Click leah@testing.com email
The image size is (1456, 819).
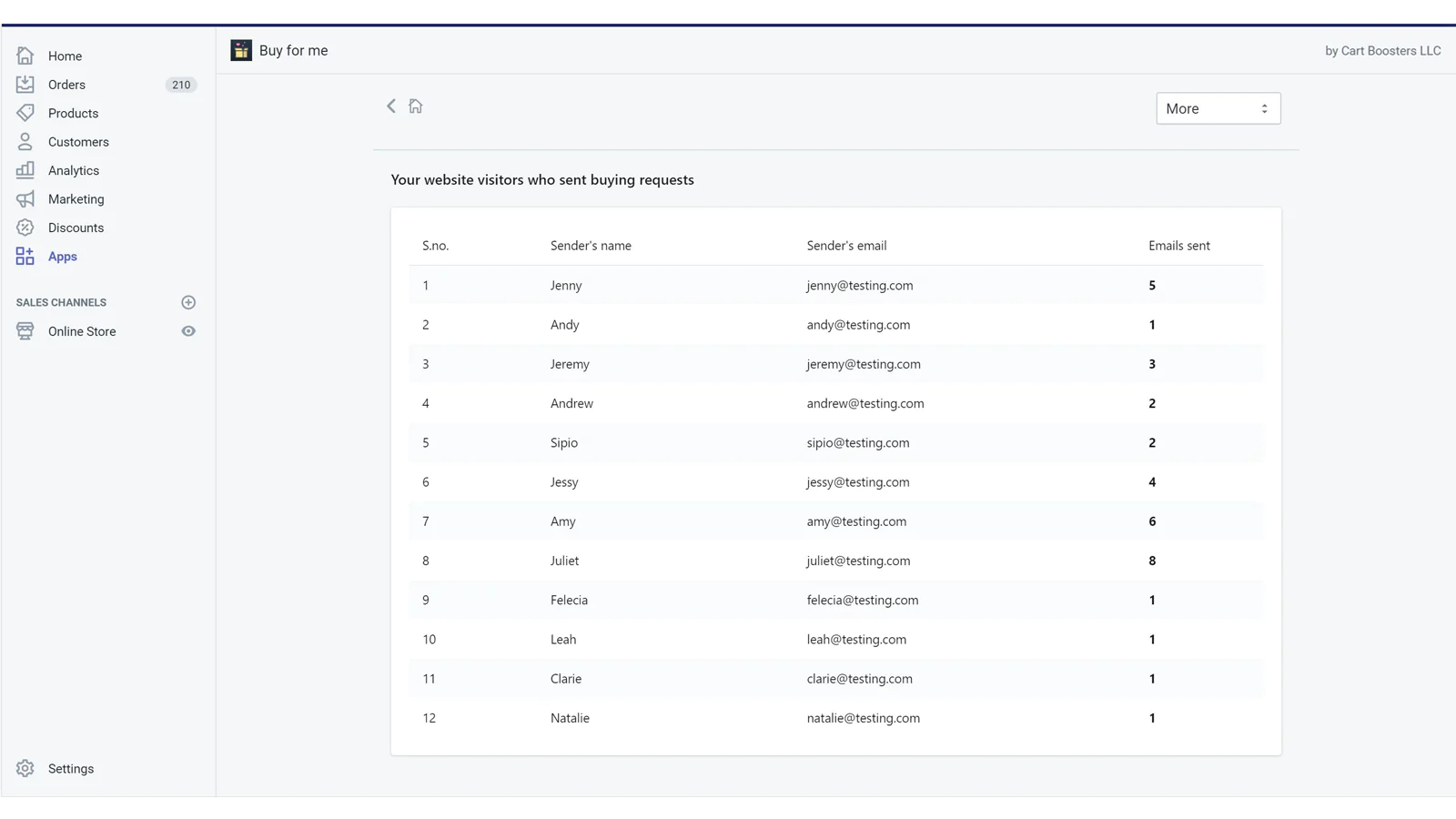pyautogui.click(x=856, y=640)
